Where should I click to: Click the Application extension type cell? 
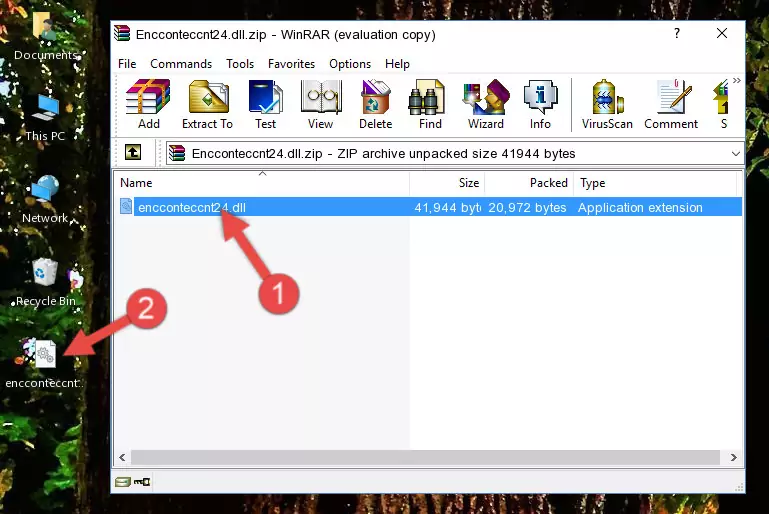(640, 207)
